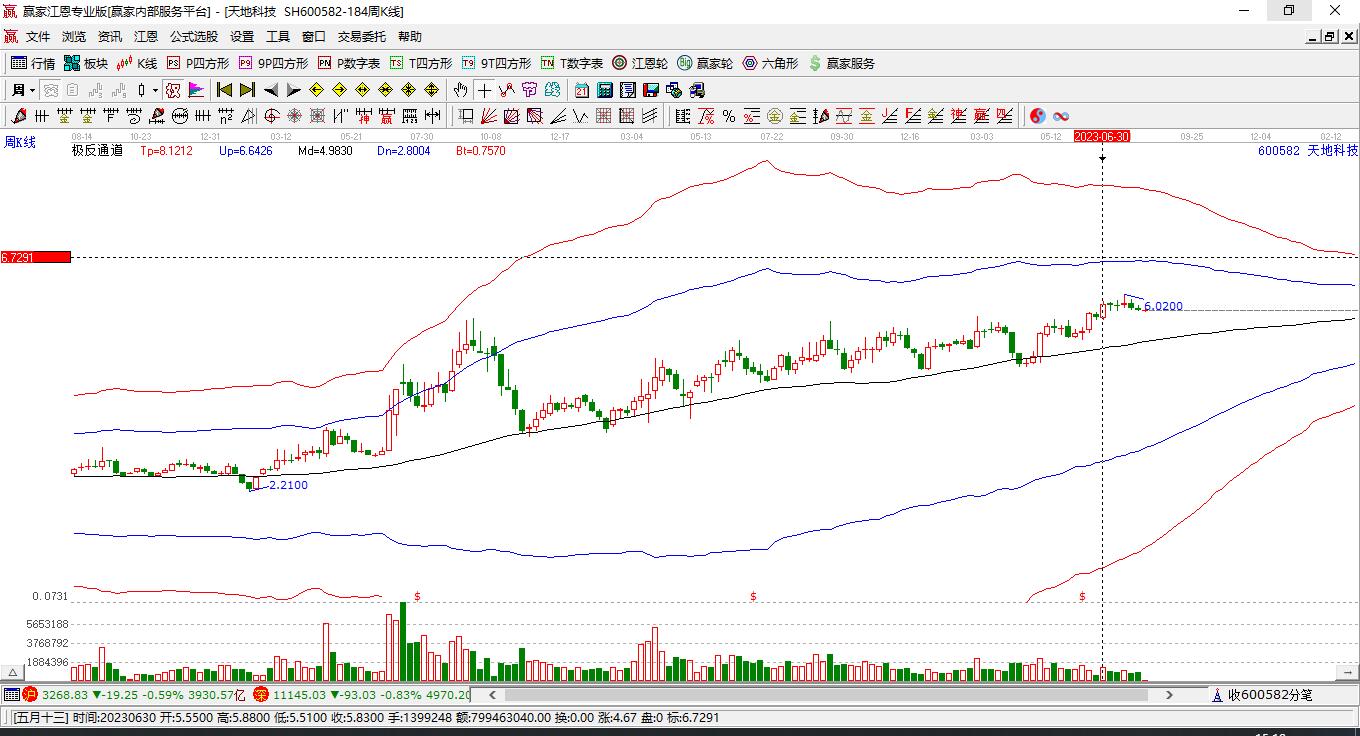Click the percent sign tool icon
Image resolution: width=1360 pixels, height=736 pixels.
(x=729, y=116)
